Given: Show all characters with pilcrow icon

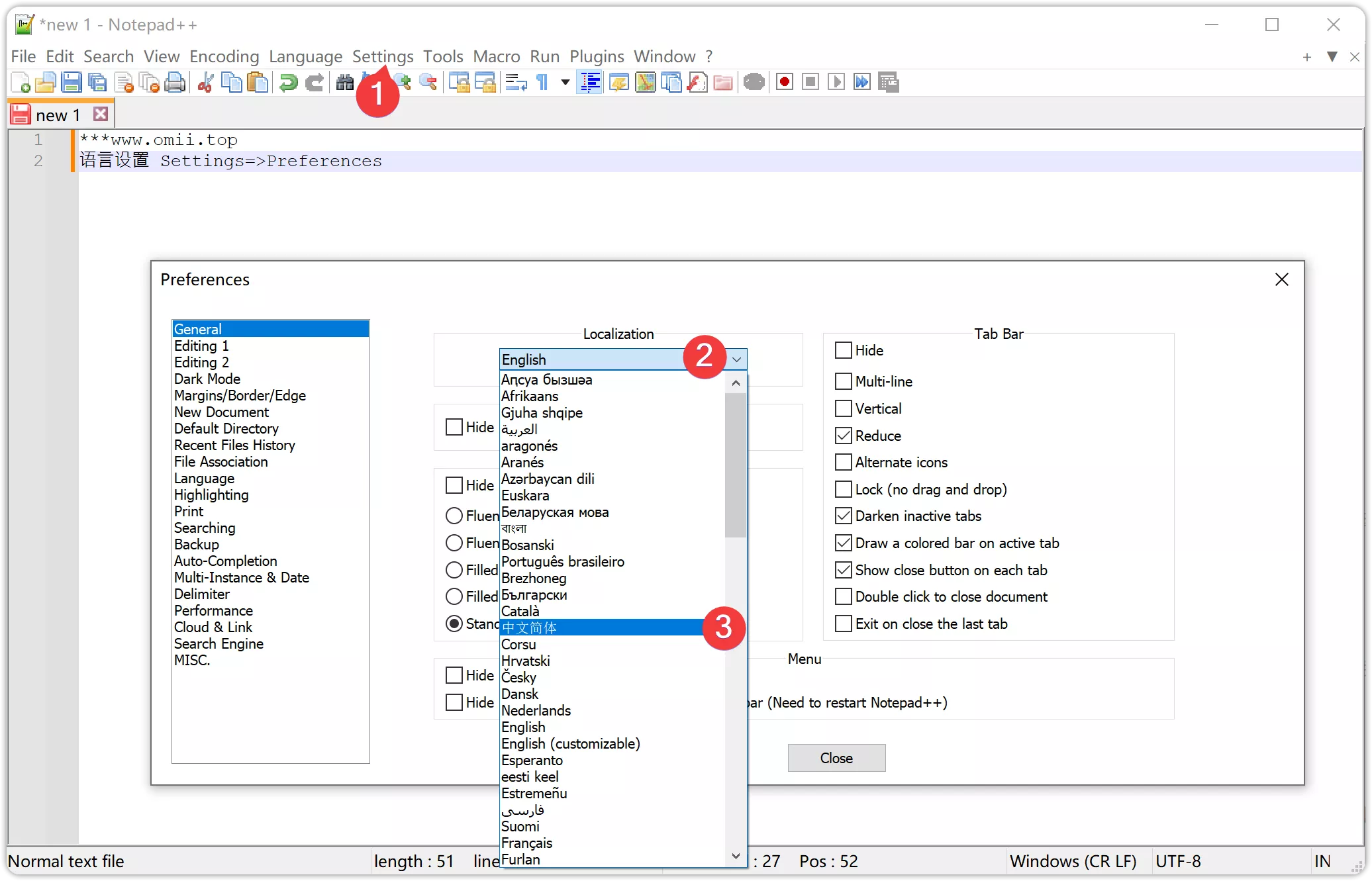Looking at the screenshot, I should 542,82.
